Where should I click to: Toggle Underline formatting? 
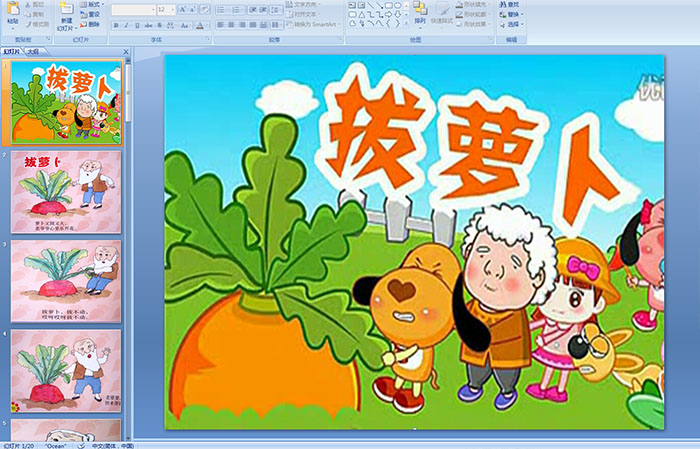pyautogui.click(x=137, y=25)
